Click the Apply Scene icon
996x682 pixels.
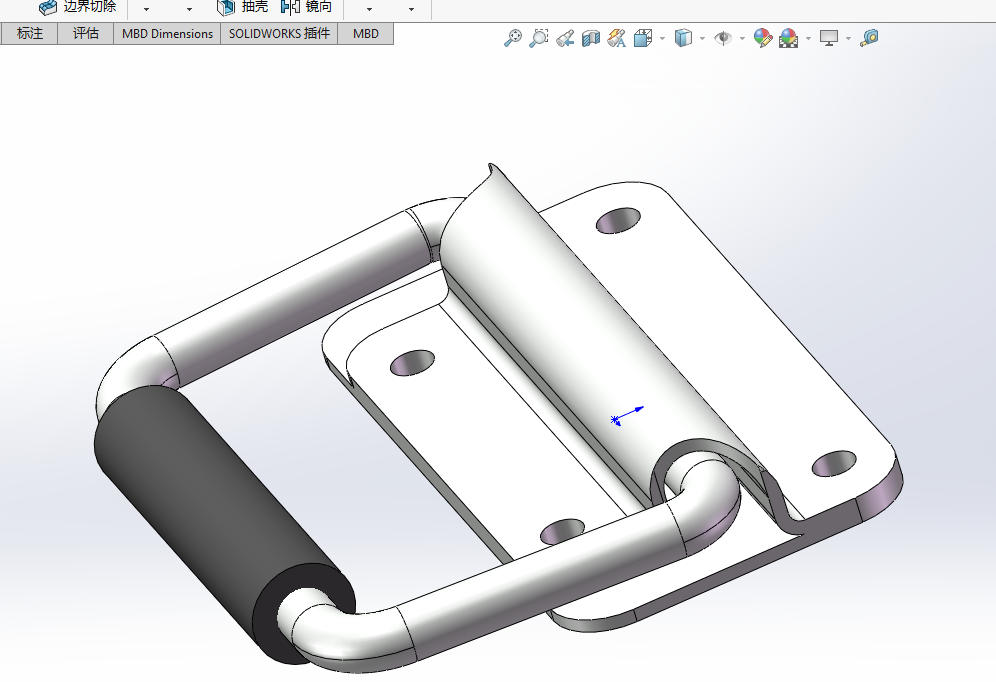click(789, 38)
